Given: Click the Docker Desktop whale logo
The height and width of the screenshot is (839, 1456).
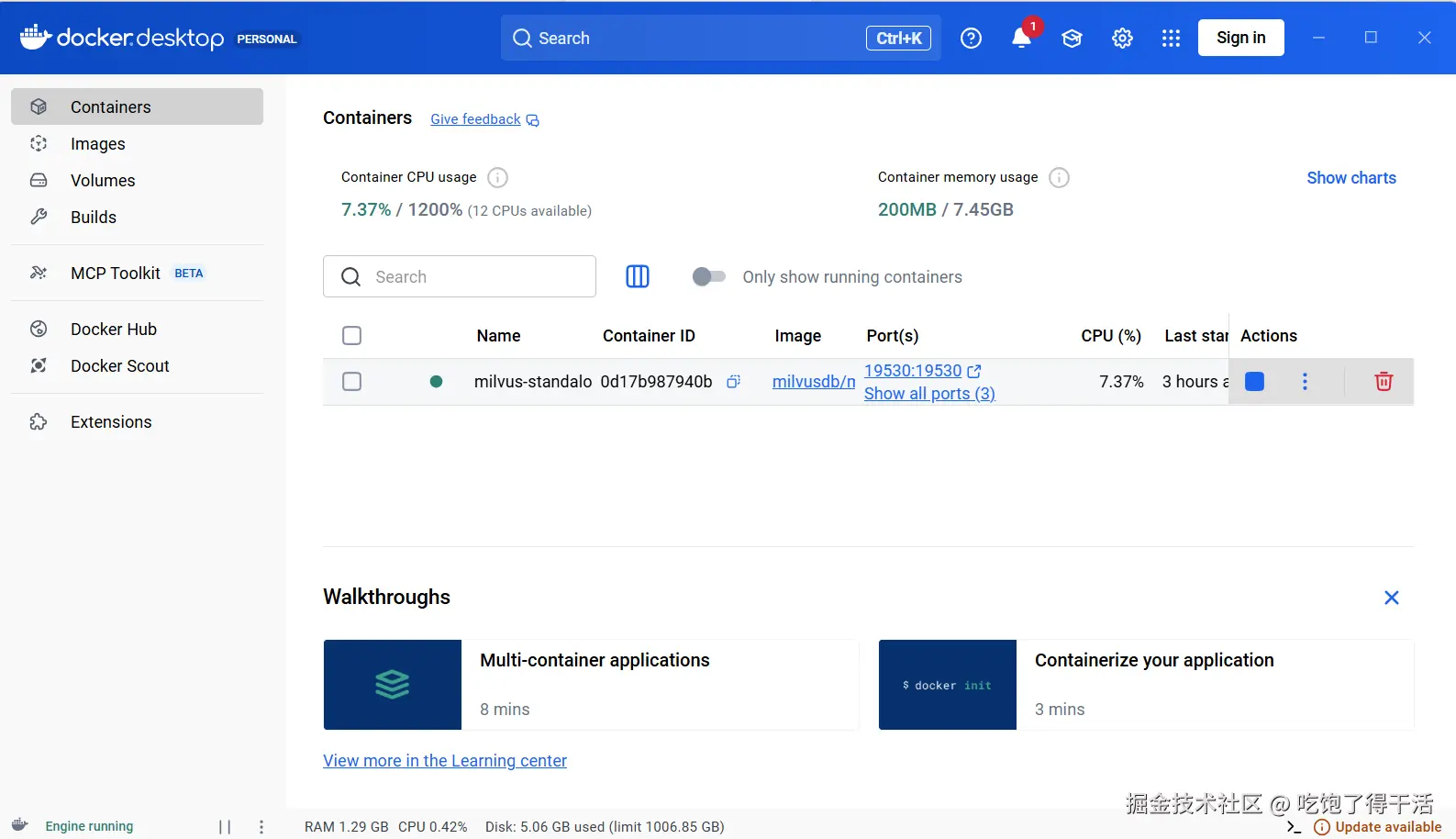Looking at the screenshot, I should pyautogui.click(x=35, y=37).
